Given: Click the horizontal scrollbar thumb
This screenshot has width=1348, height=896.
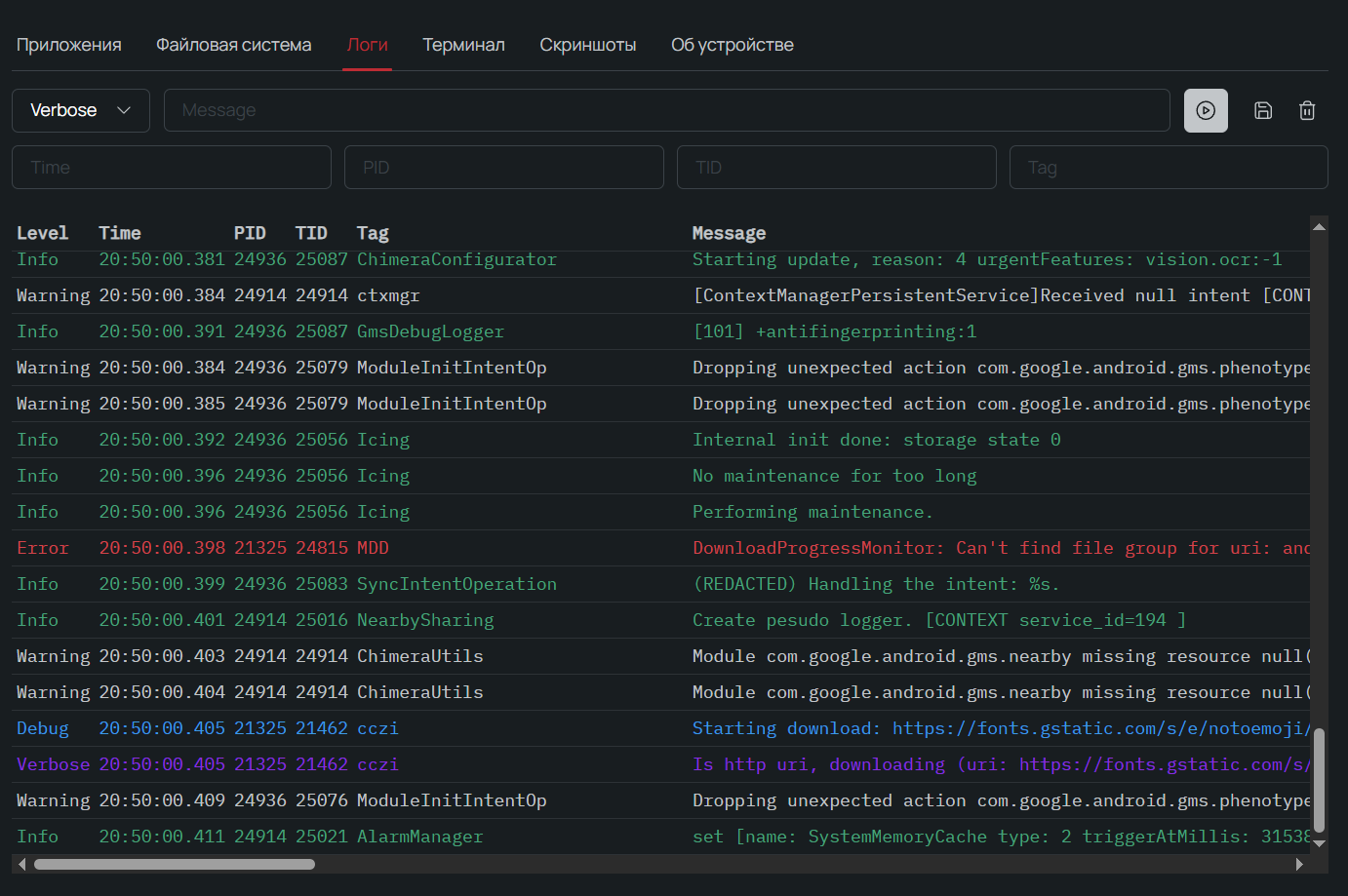Looking at the screenshot, I should click(175, 864).
